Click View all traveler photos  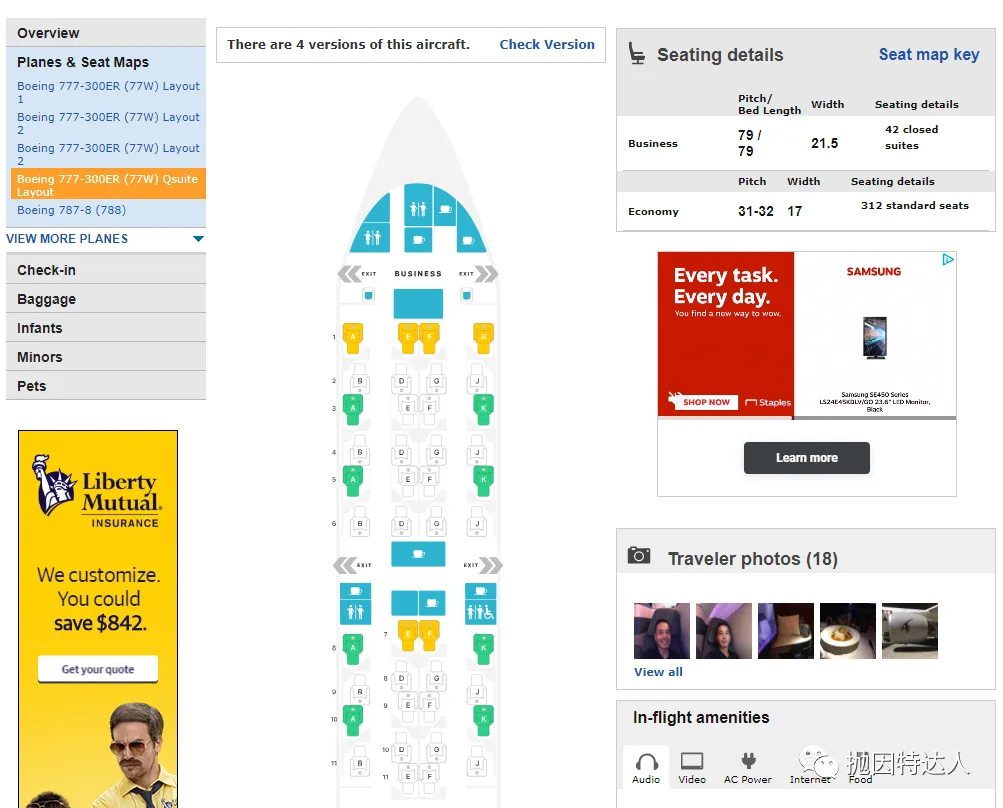(x=658, y=672)
